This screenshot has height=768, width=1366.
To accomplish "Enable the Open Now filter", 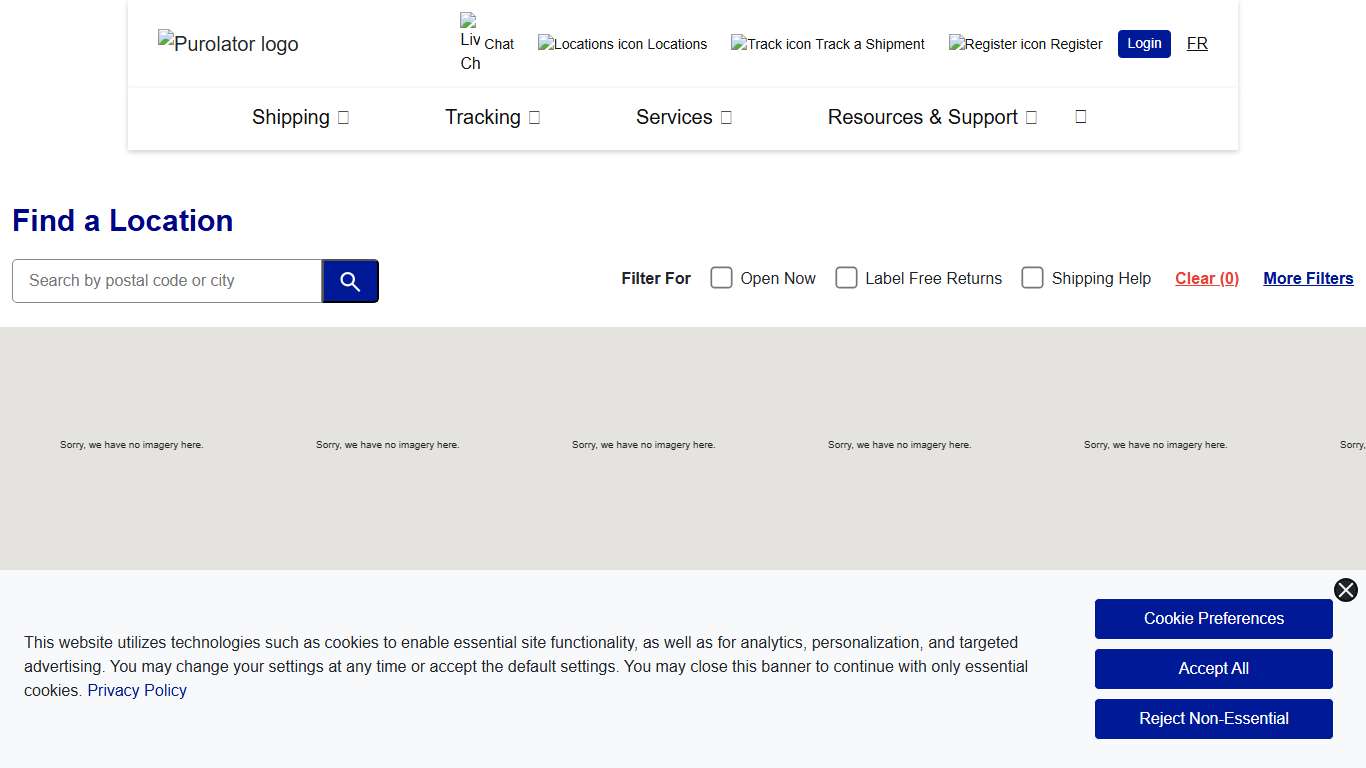I will (721, 277).
